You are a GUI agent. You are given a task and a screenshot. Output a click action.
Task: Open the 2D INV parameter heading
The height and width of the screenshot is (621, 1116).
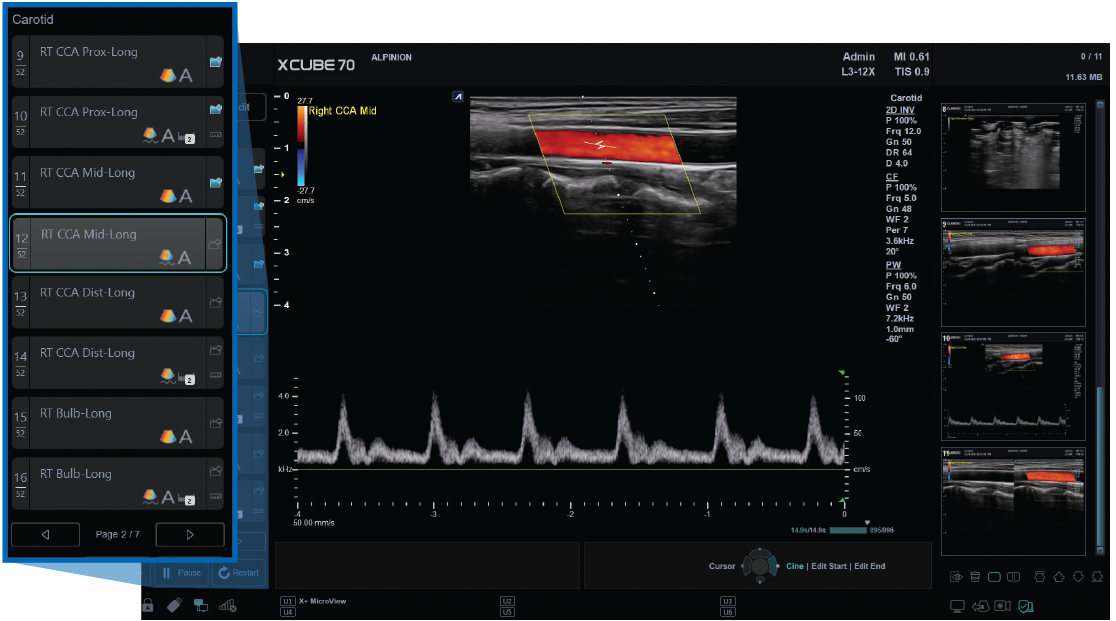(x=900, y=110)
